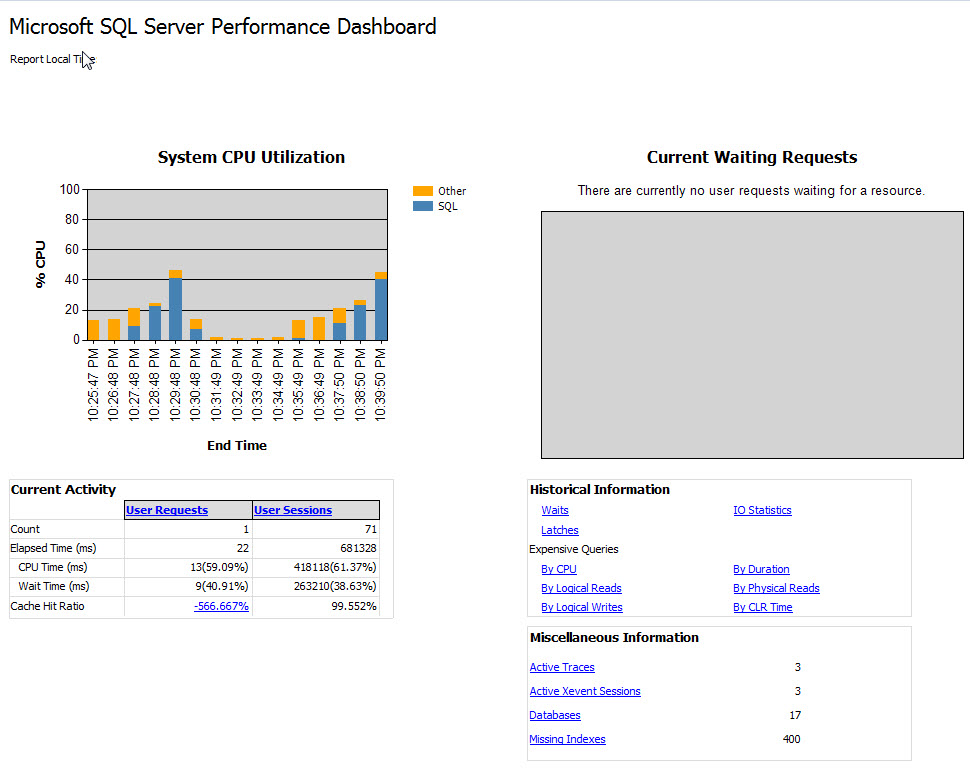The width and height of the screenshot is (970, 773).
Task: Sort the table by User Requests
Action: (167, 510)
